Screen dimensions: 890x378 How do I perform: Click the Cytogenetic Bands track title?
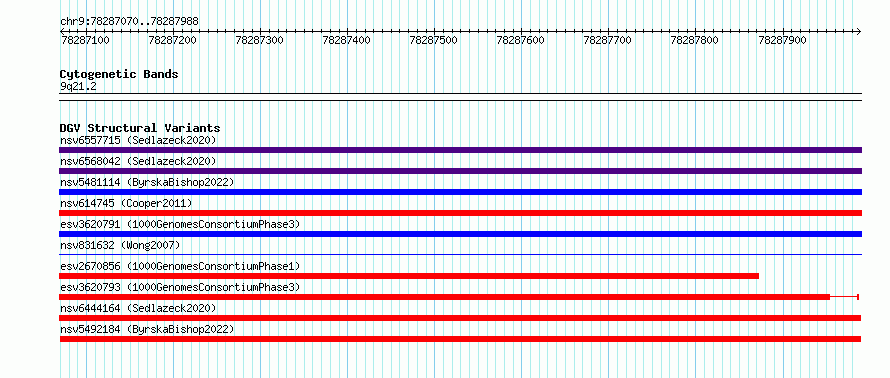coord(119,74)
